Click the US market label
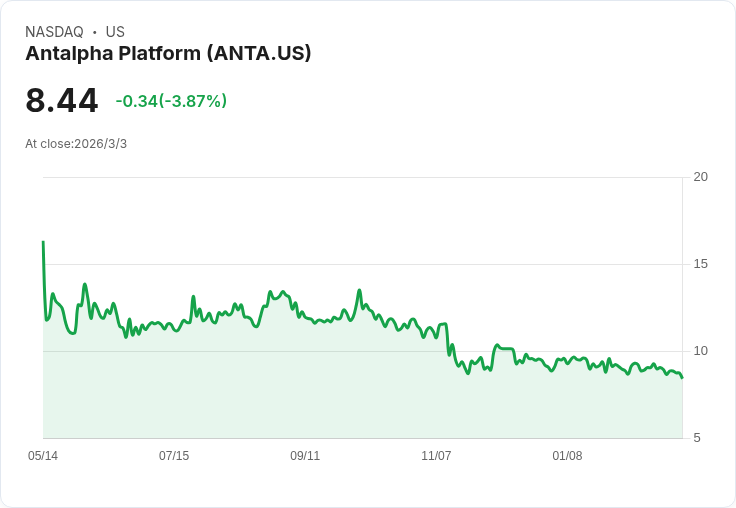 [x=115, y=32]
